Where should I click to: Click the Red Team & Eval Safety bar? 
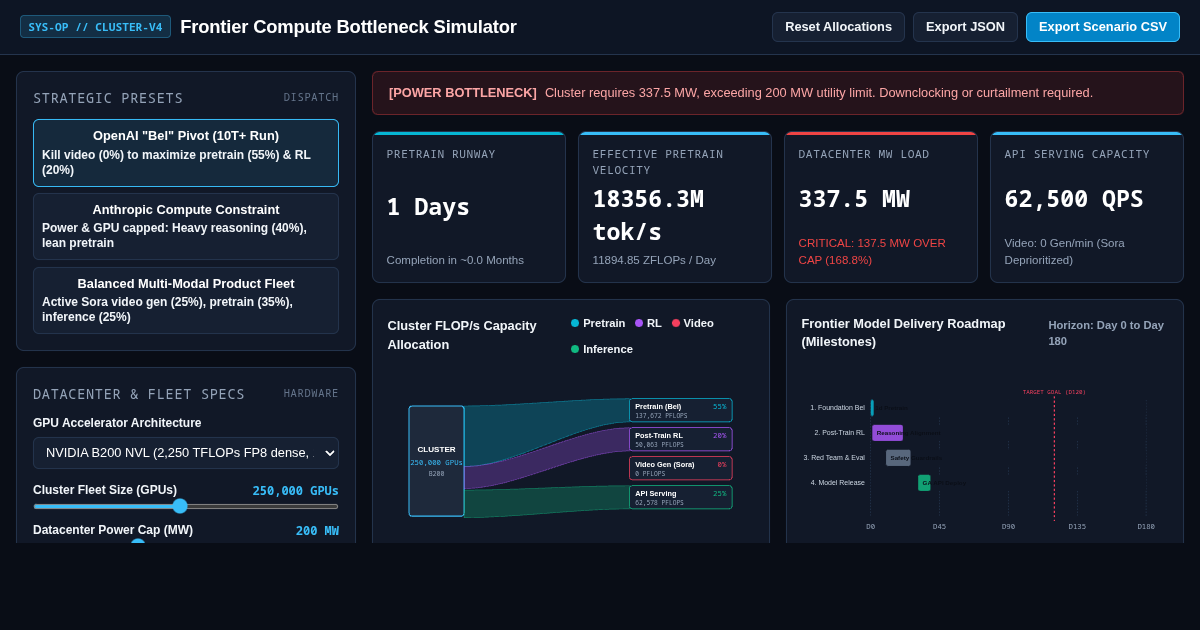(898, 458)
